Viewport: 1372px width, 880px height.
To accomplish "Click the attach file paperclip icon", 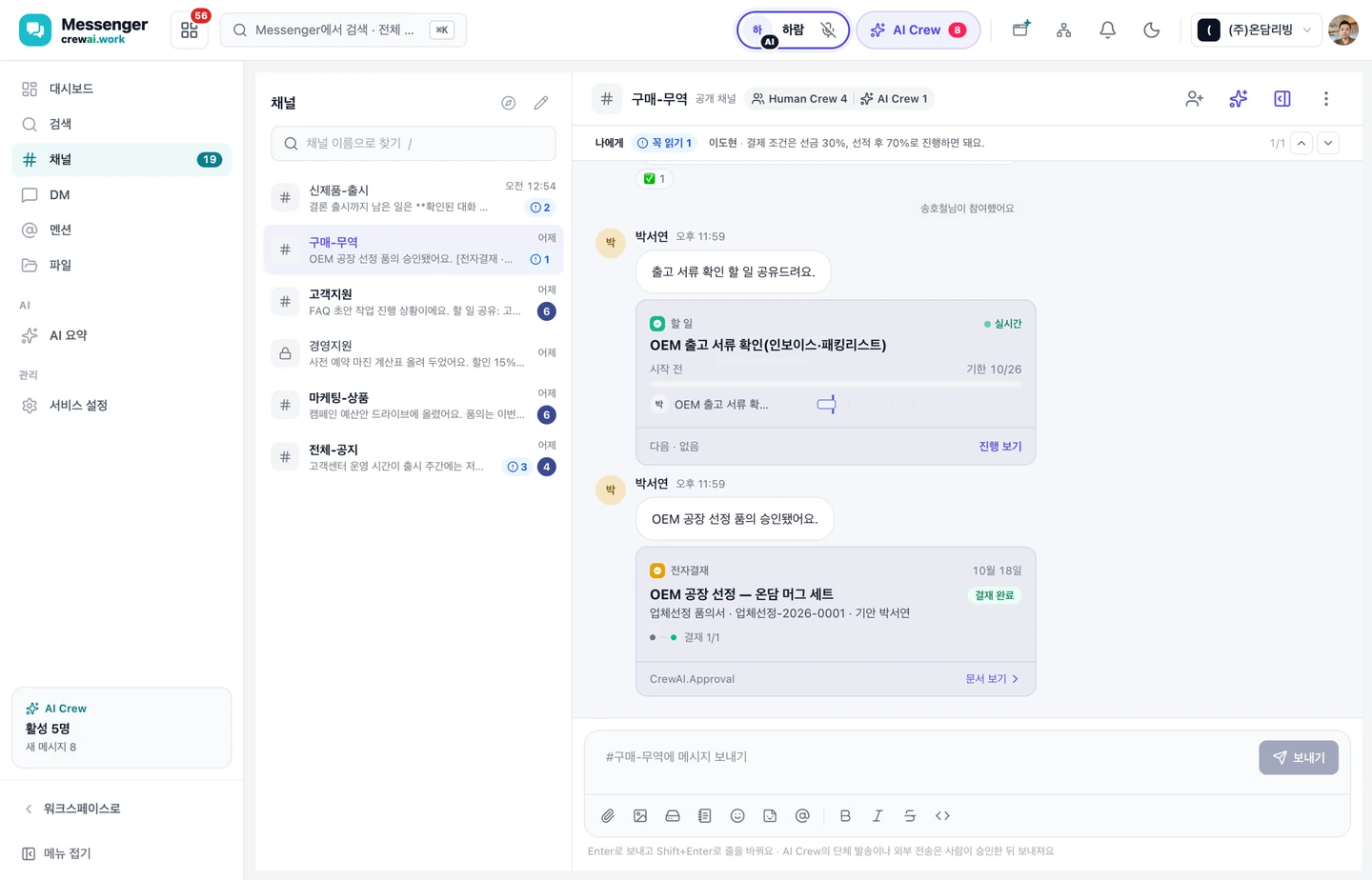I will point(608,816).
